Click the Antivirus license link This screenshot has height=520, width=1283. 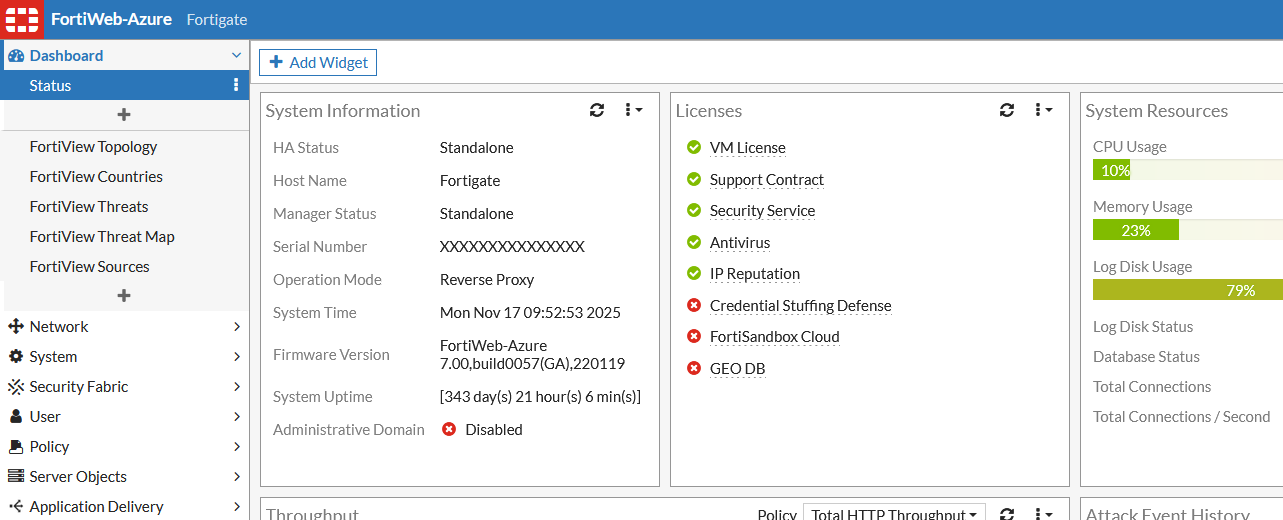point(740,243)
